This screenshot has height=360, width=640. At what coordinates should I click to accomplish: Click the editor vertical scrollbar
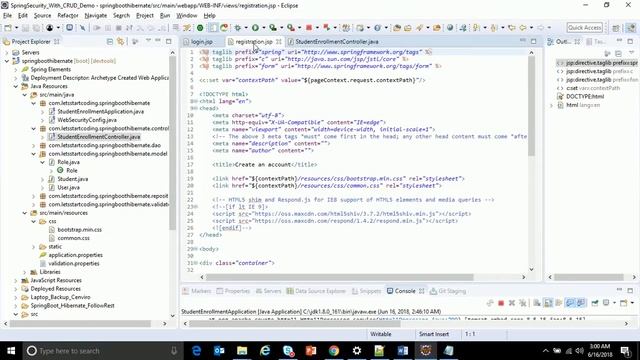click(531, 106)
